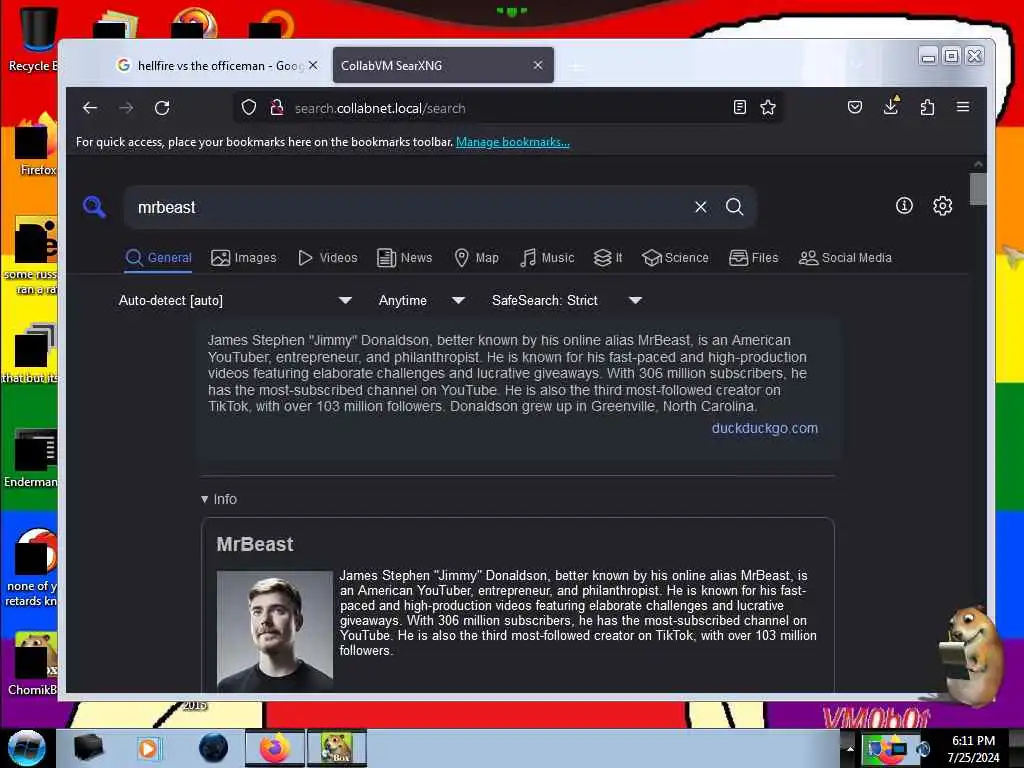Open the hamster Box taskbar app

coord(336,748)
